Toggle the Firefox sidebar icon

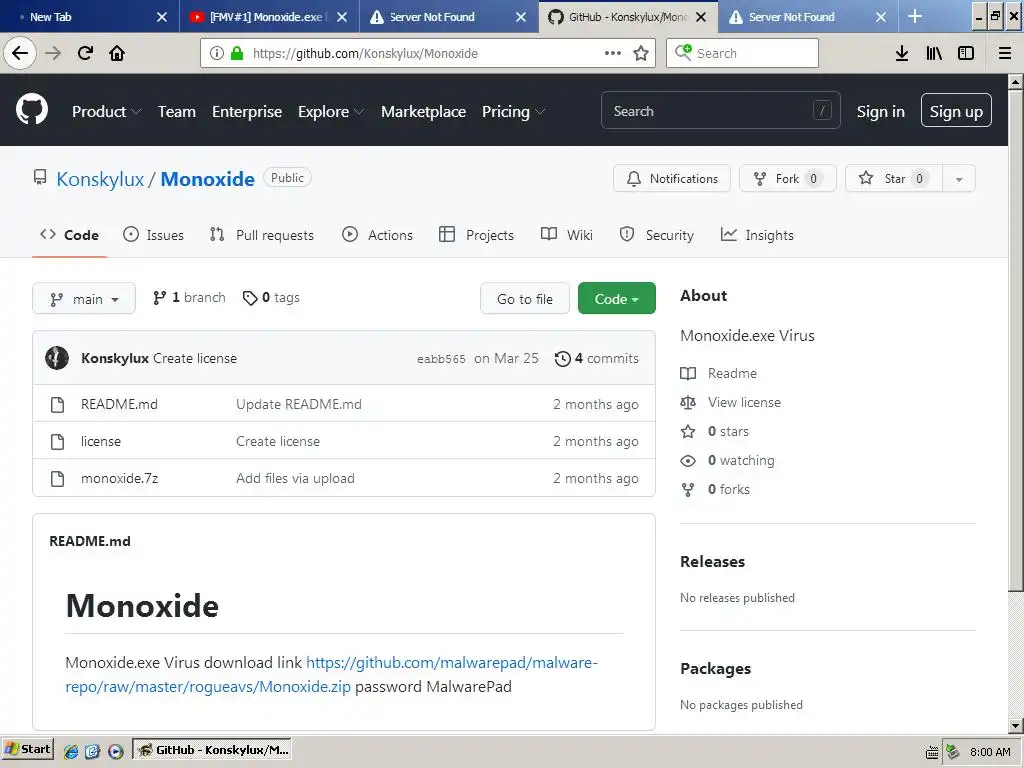coord(966,53)
